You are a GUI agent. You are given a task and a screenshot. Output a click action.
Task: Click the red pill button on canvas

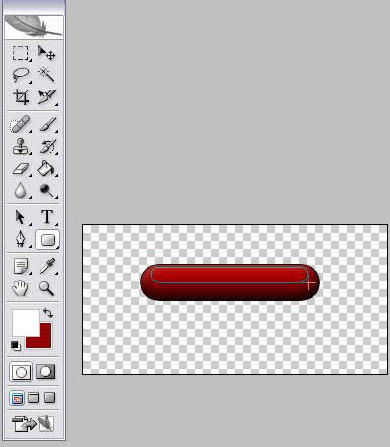click(230, 283)
